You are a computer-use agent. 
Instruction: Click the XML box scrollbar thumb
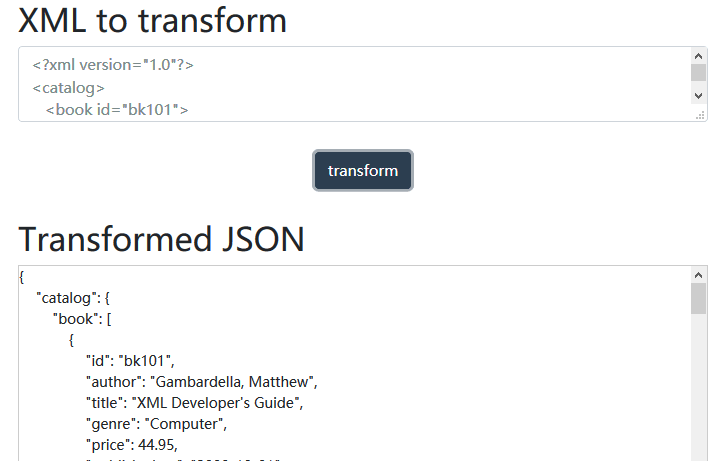(698, 72)
